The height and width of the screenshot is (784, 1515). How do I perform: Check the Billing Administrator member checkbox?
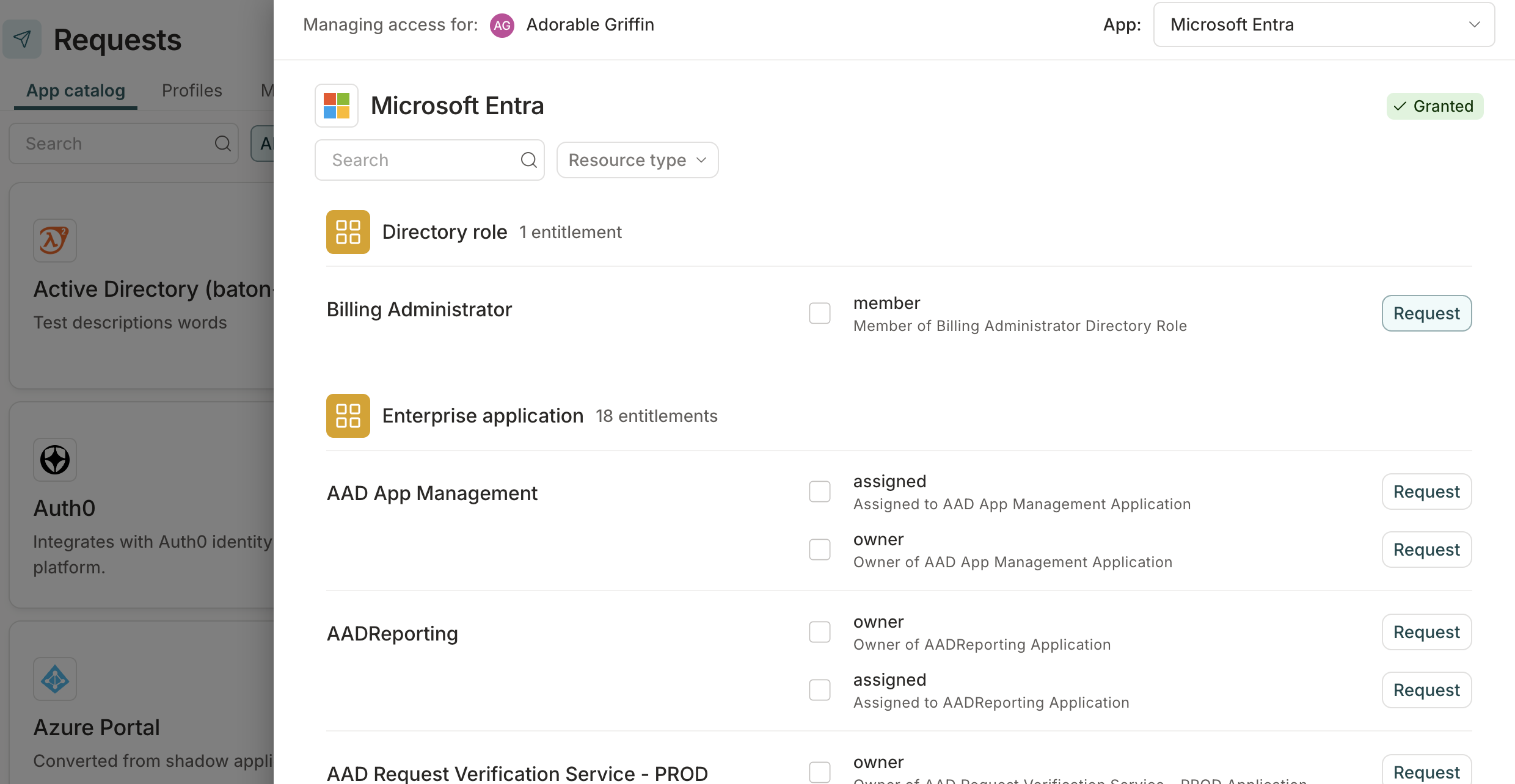click(x=820, y=313)
